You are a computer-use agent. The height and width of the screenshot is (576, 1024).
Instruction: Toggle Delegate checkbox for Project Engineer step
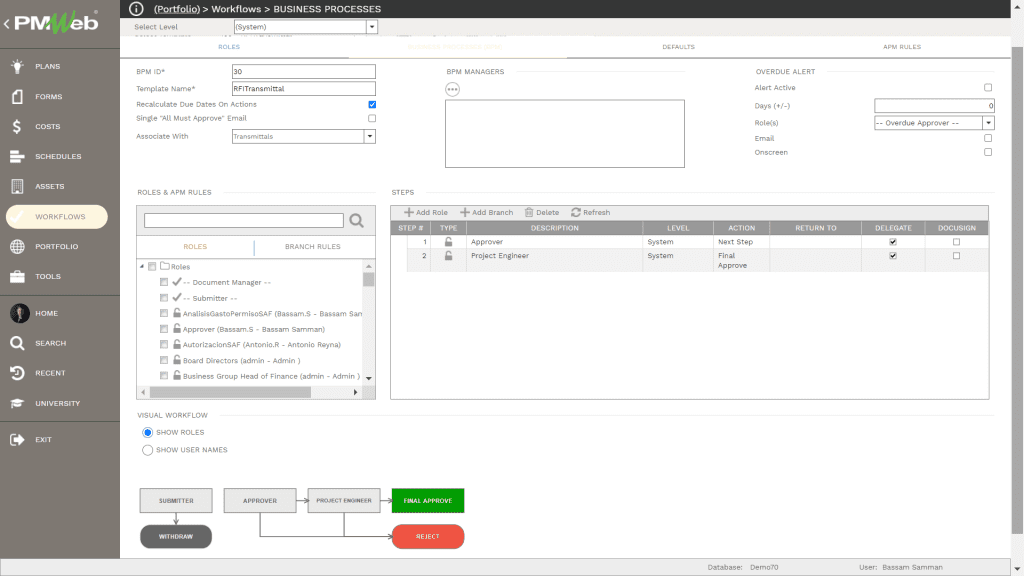[893, 256]
